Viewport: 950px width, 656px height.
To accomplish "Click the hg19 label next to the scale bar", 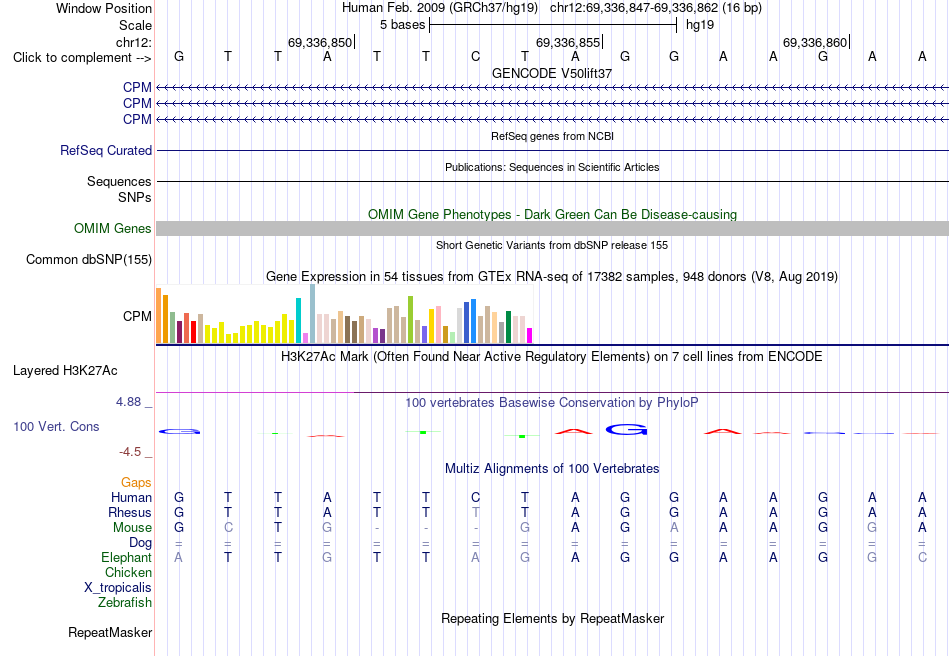I will click(x=700, y=25).
